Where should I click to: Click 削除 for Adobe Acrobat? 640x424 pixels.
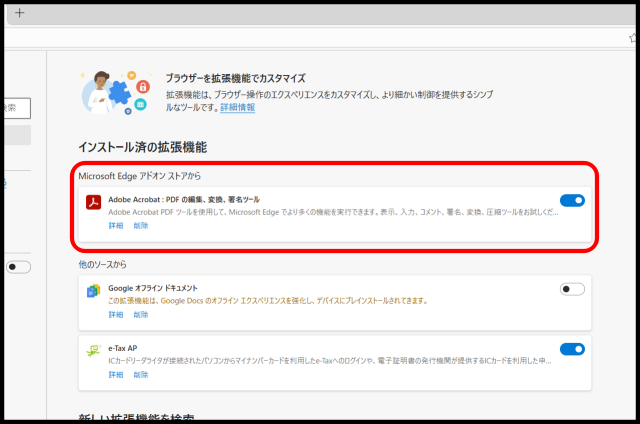(141, 226)
